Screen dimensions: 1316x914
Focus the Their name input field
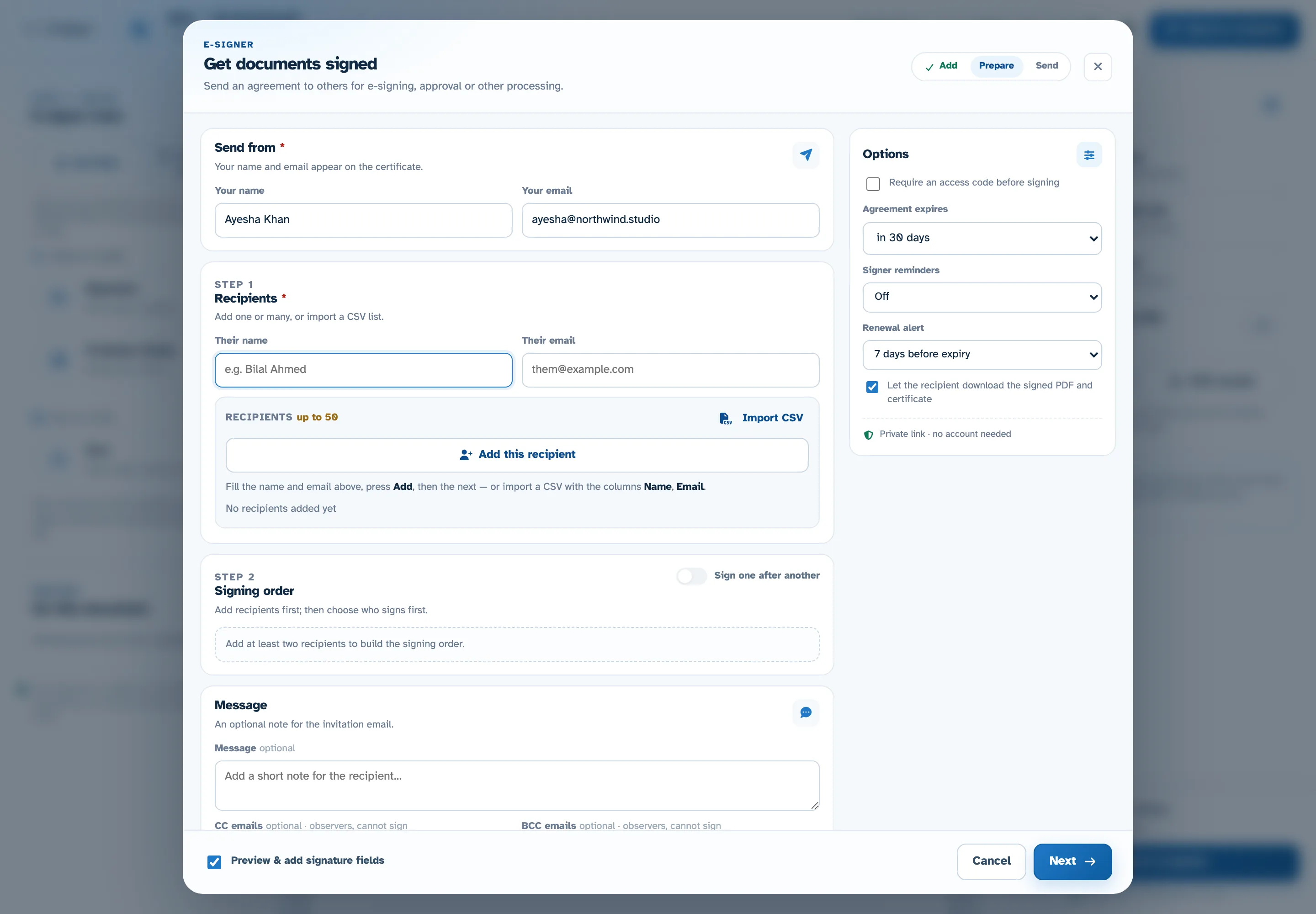pos(363,370)
